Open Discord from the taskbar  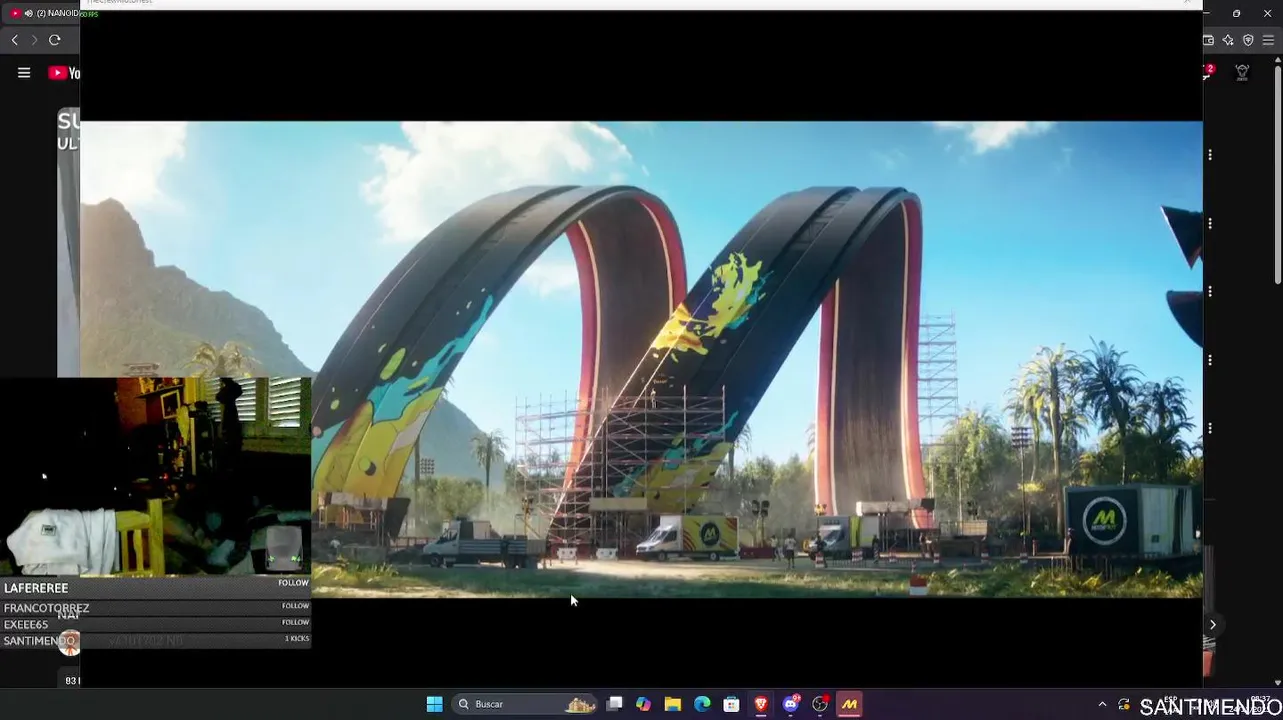(x=791, y=704)
